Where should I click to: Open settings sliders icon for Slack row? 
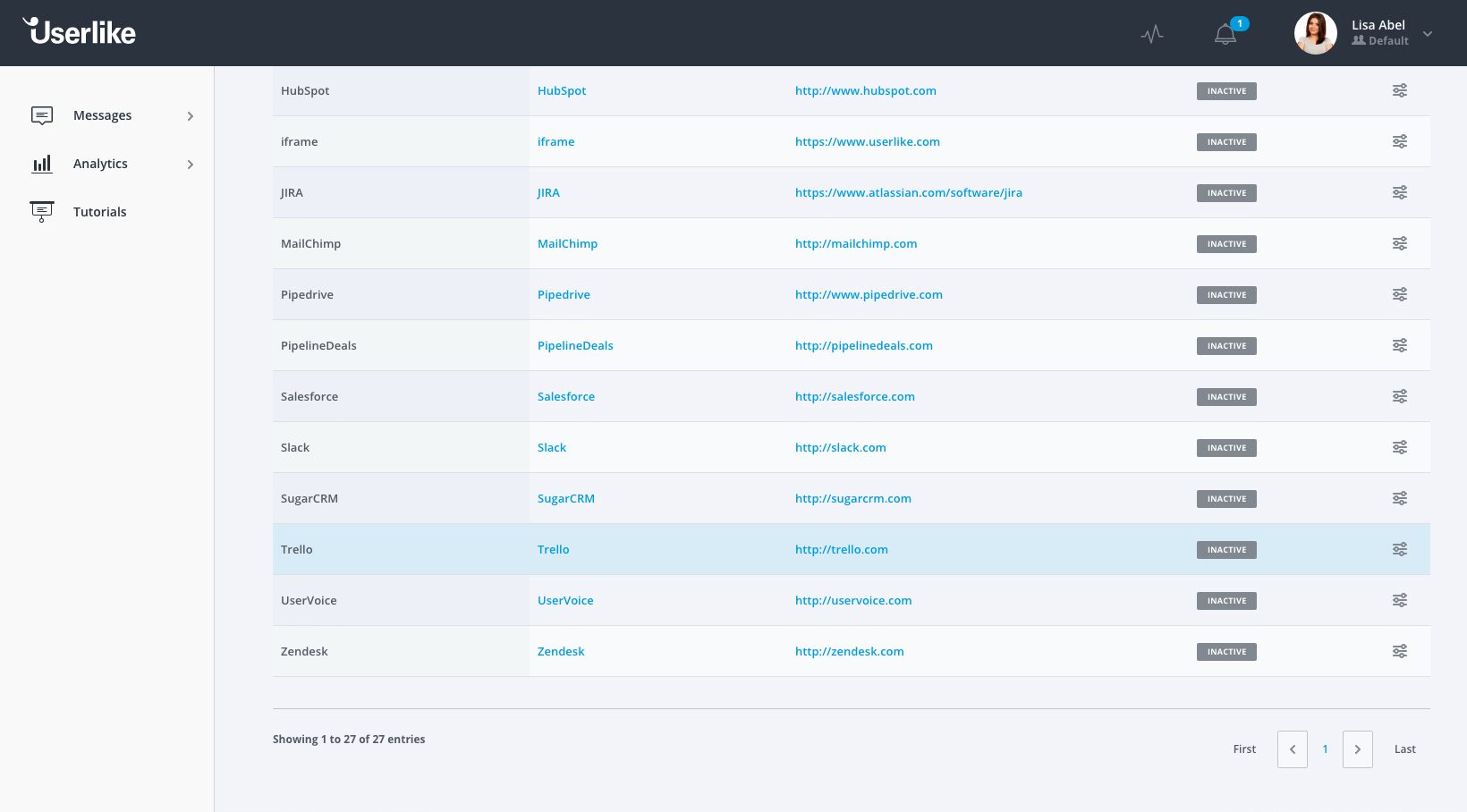1400,447
